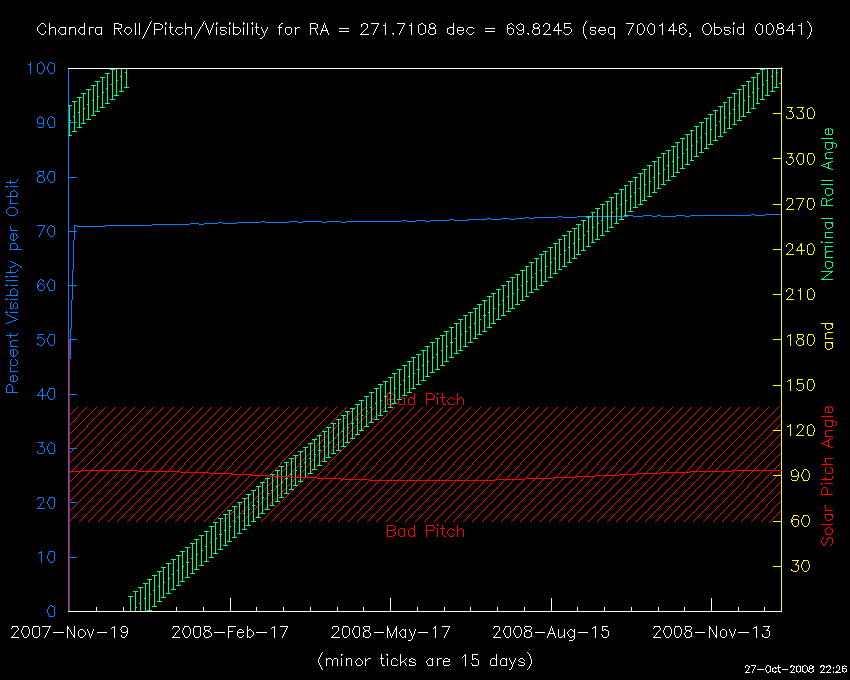
Task: Select the 330 value on right axis
Action: (802, 114)
